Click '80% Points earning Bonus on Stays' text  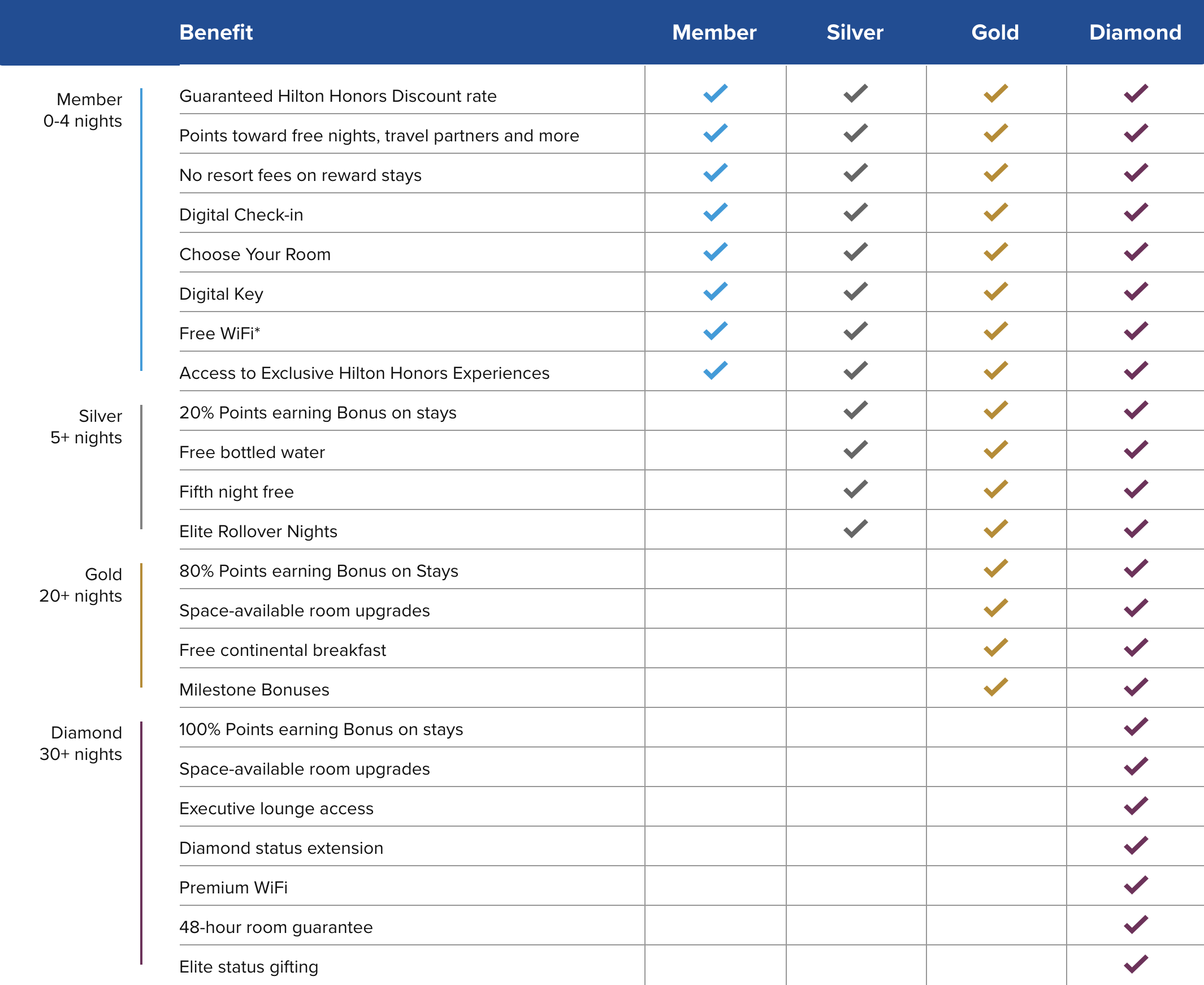pyautogui.click(x=319, y=571)
